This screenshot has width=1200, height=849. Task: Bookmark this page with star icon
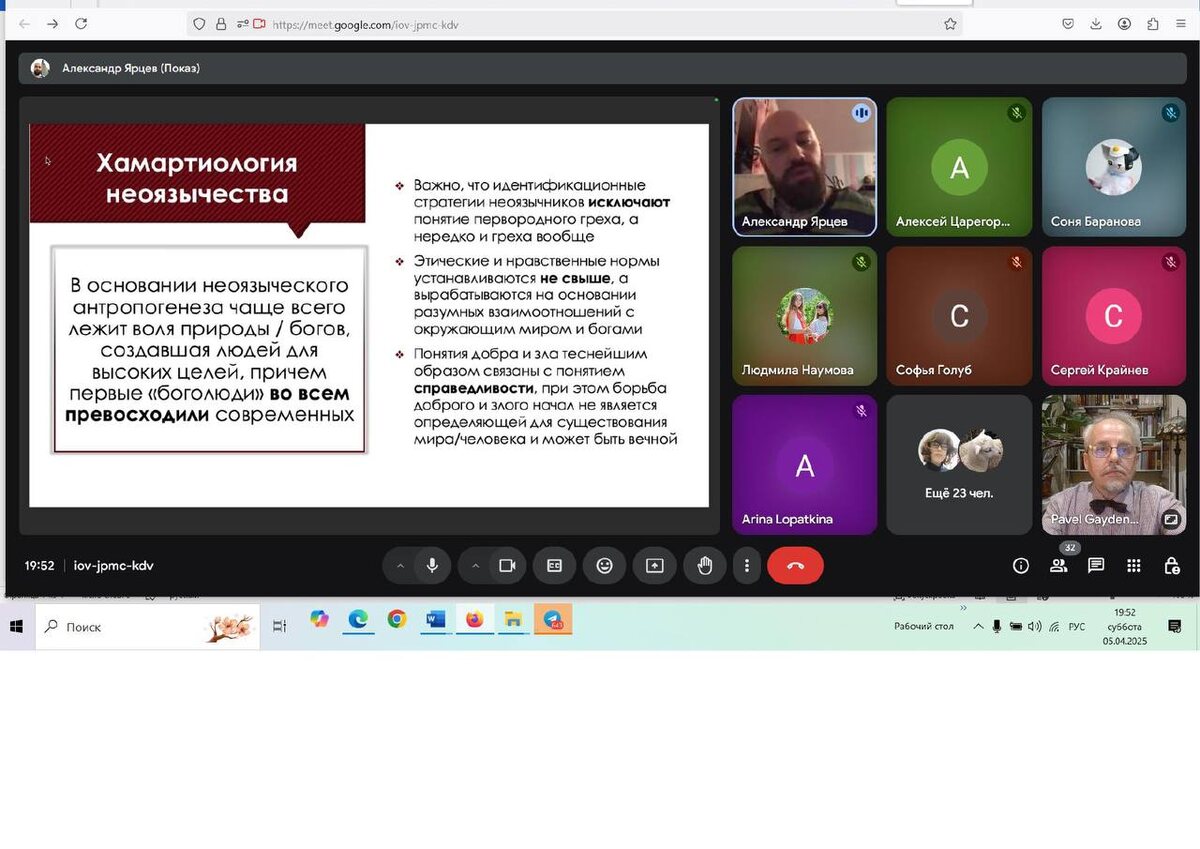pos(950,24)
